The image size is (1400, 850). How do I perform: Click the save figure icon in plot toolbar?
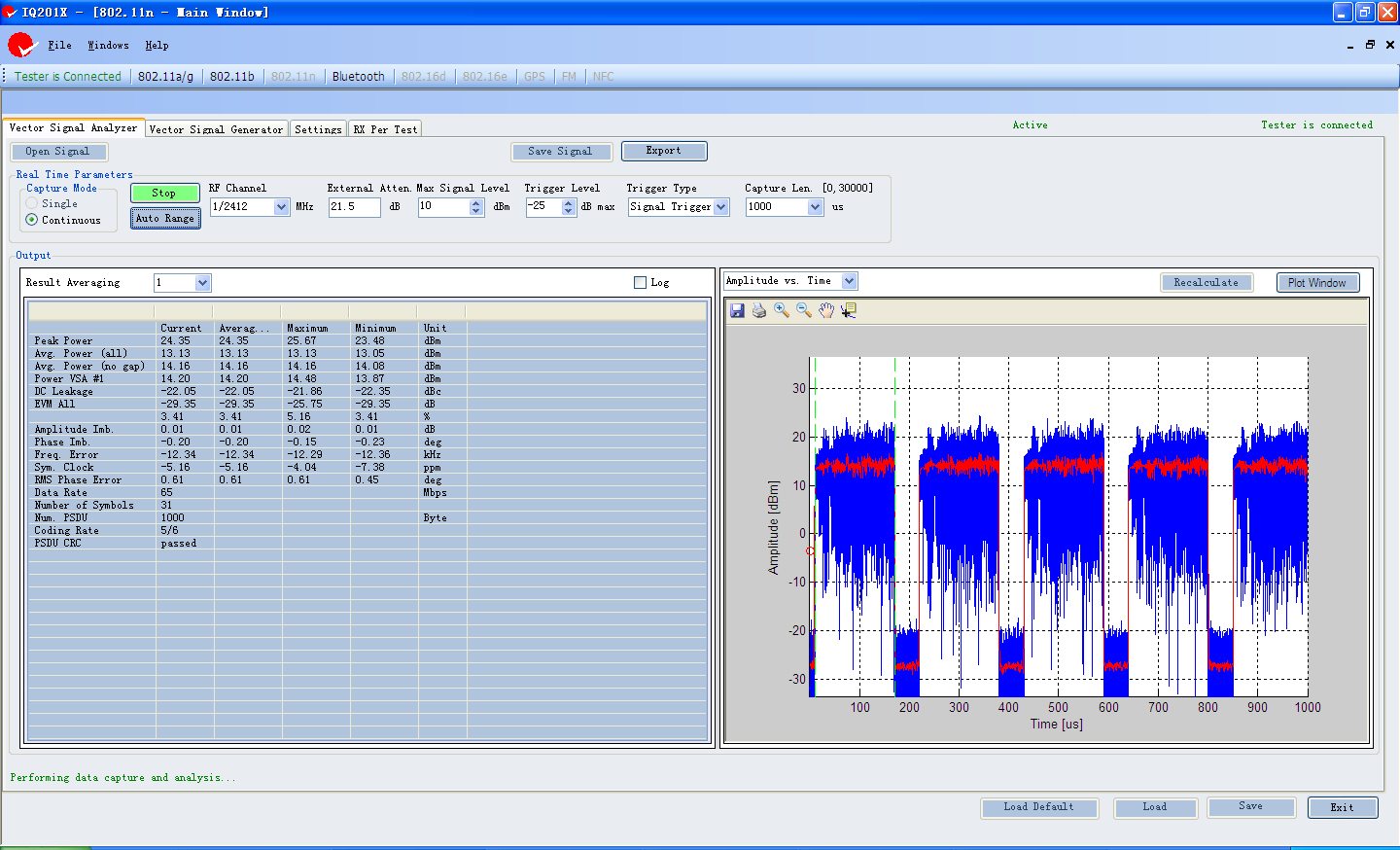click(737, 310)
